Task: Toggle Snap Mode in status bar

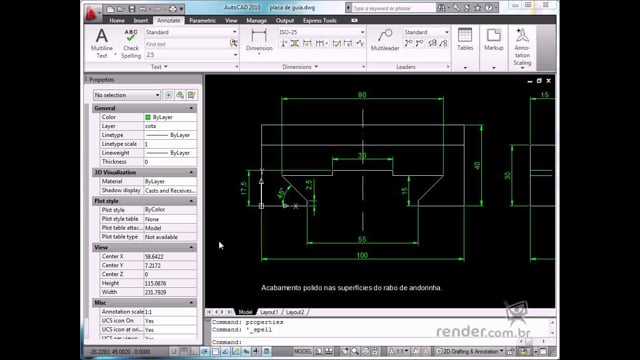Action: pos(174,351)
